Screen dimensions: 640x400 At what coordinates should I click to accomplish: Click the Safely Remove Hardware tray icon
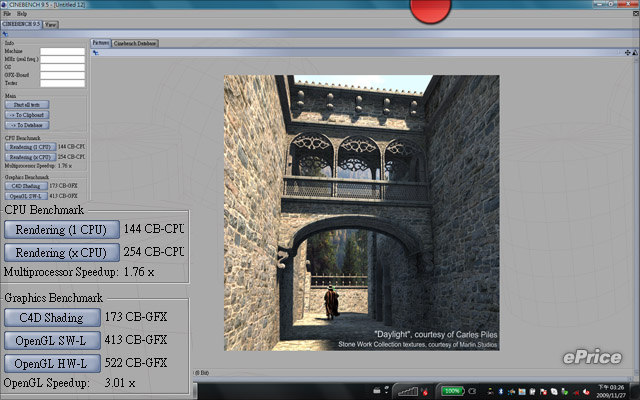[x=565, y=391]
